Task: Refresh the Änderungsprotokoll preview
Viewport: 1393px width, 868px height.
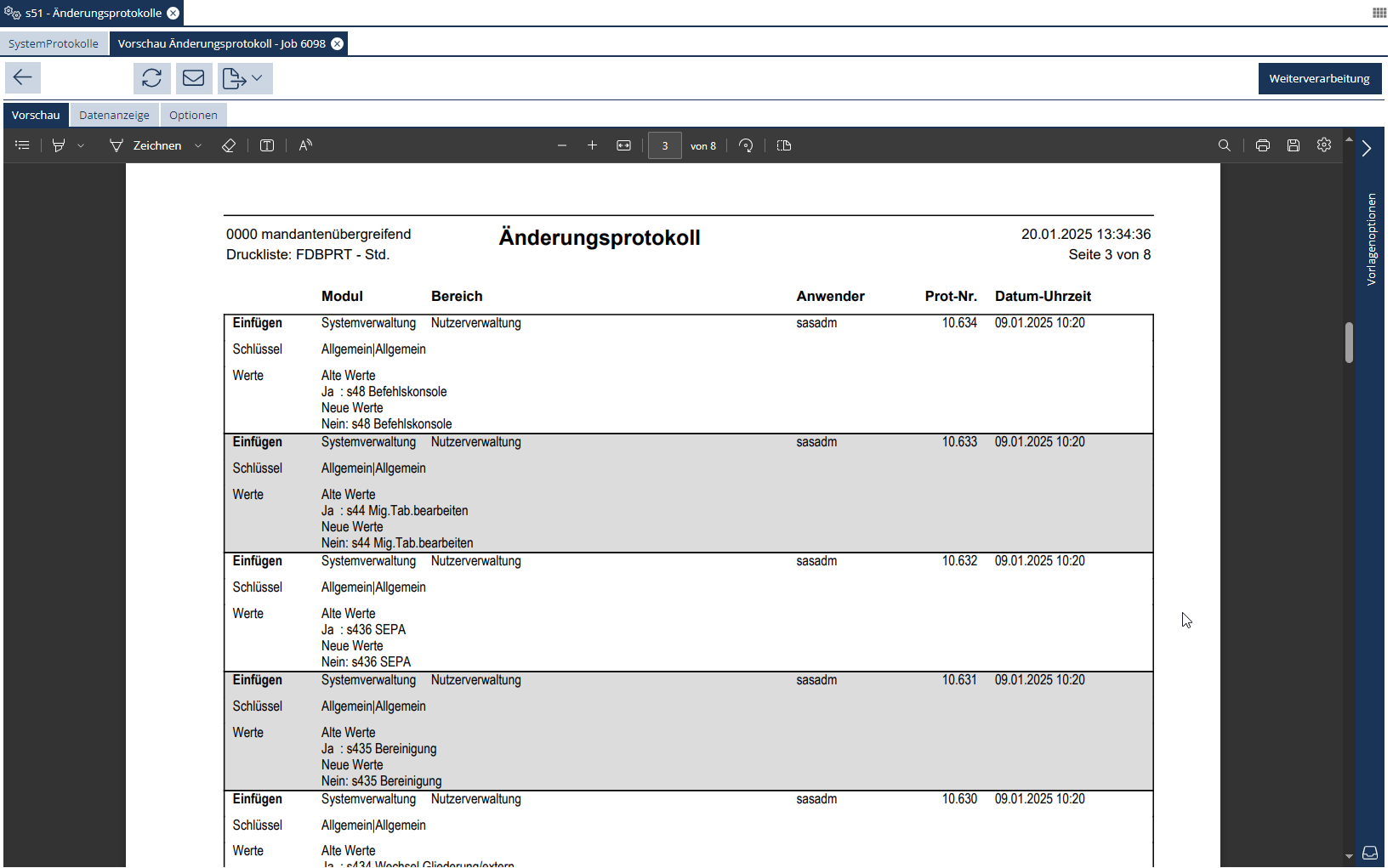Action: pyautogui.click(x=151, y=78)
